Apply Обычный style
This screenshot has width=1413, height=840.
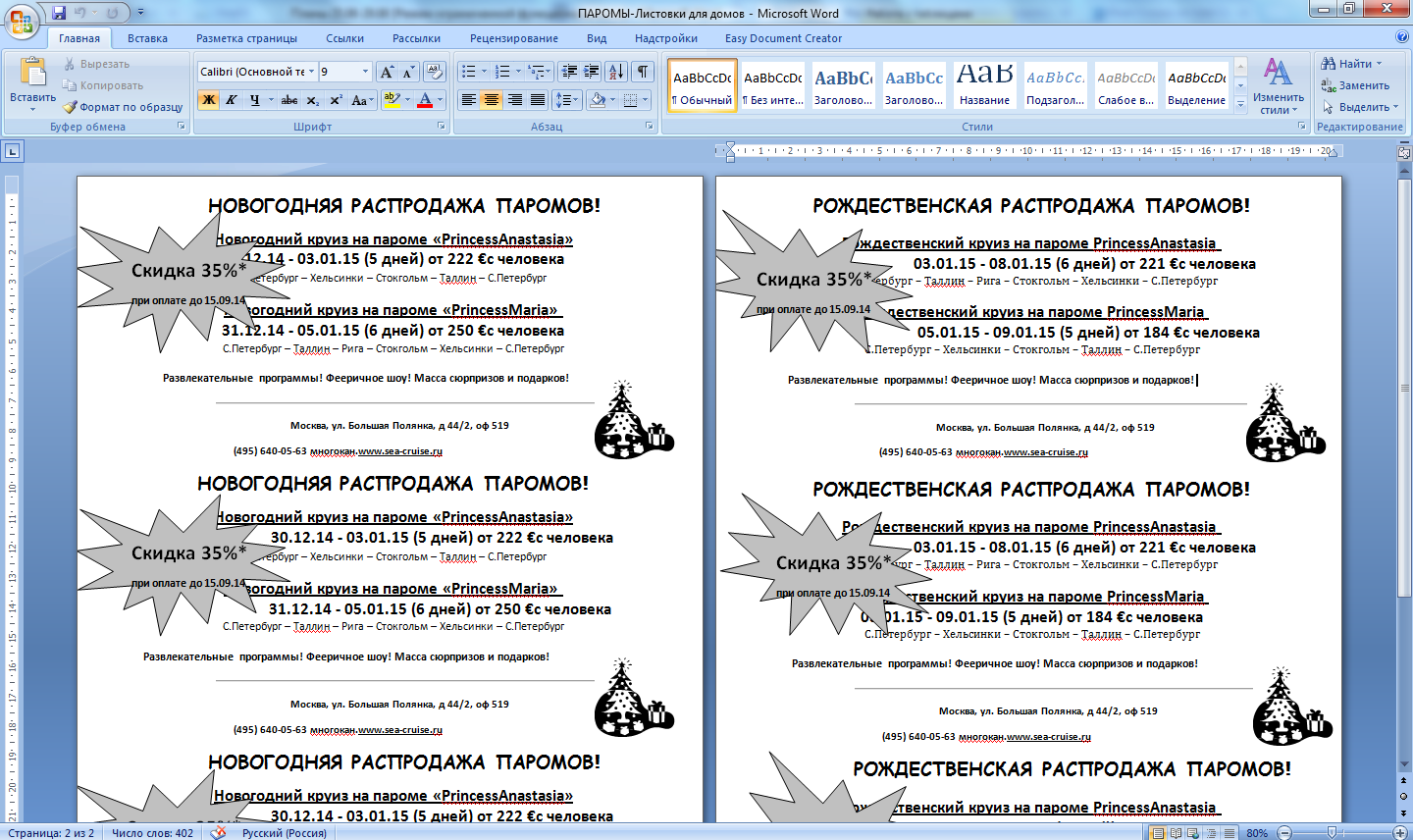[703, 85]
